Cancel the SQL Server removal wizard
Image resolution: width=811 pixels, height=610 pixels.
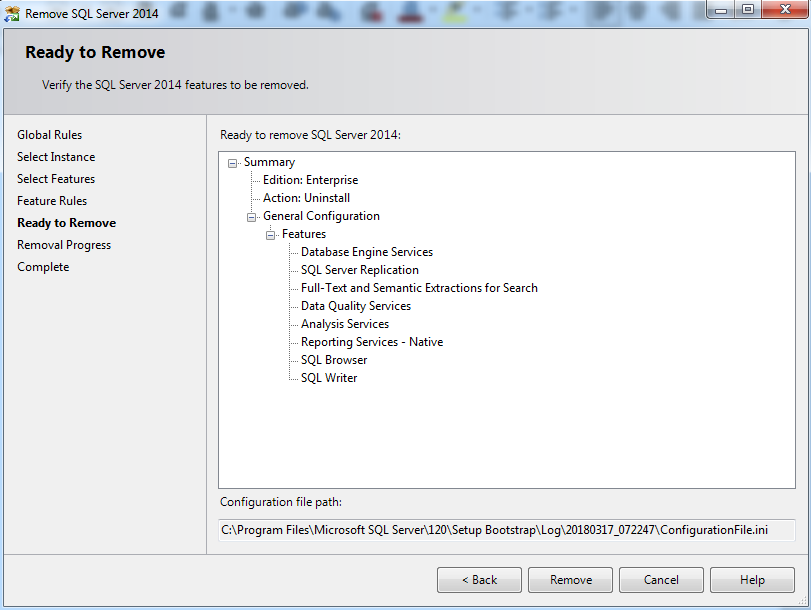660,580
